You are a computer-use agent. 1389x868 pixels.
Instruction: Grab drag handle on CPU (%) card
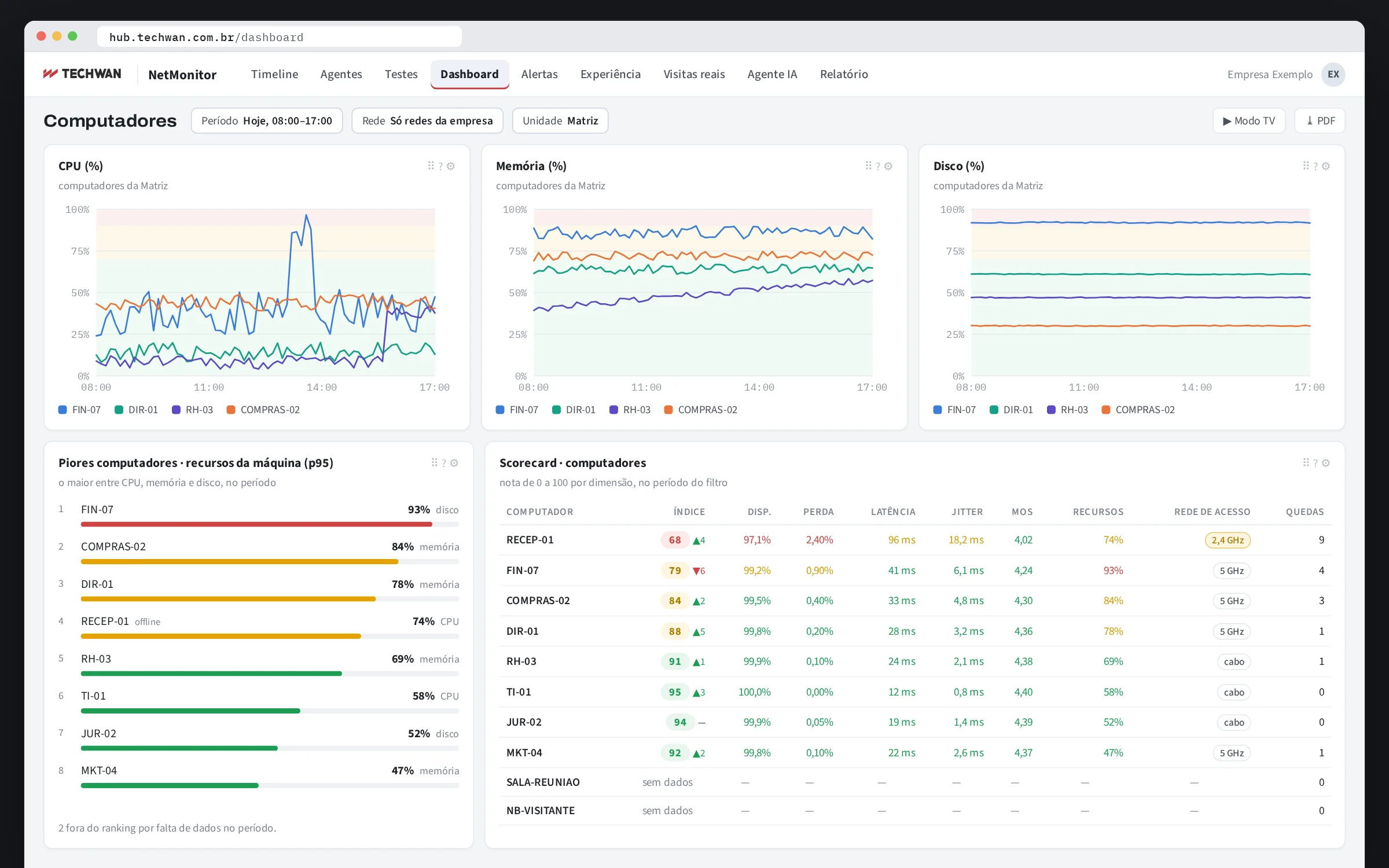click(x=431, y=166)
